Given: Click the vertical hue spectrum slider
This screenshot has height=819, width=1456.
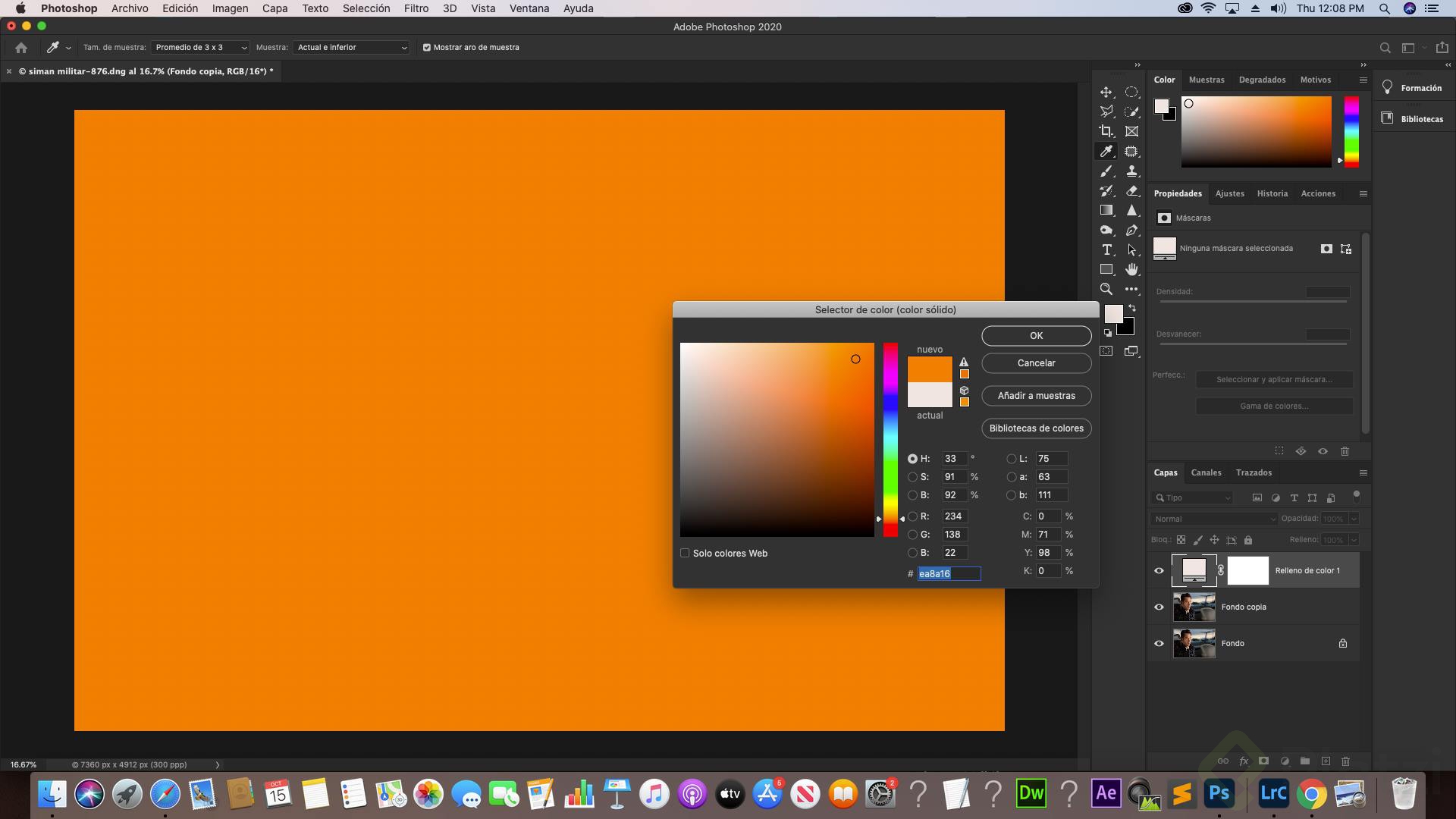Looking at the screenshot, I should click(x=890, y=440).
